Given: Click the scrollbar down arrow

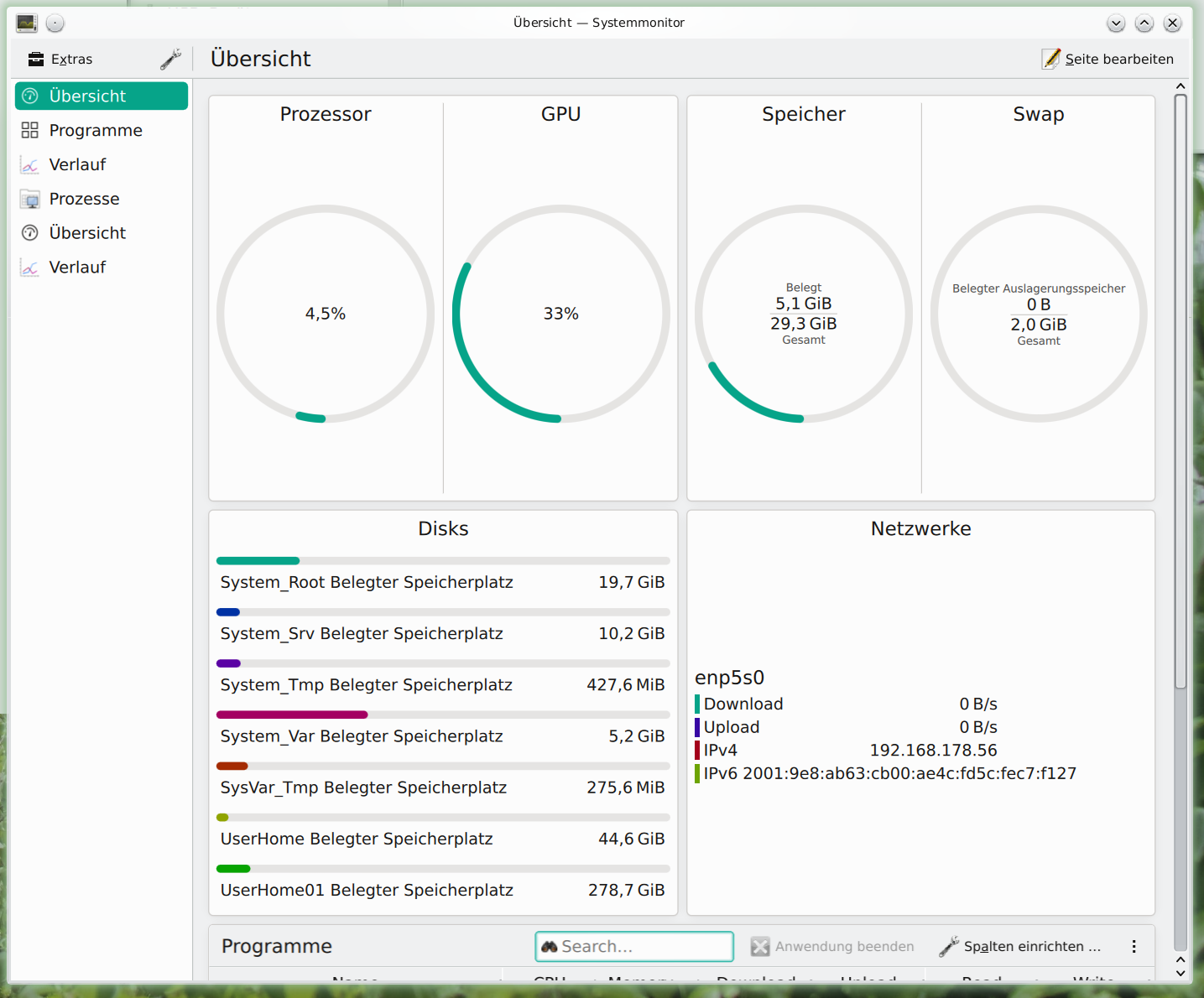Looking at the screenshot, I should click(x=1181, y=973).
